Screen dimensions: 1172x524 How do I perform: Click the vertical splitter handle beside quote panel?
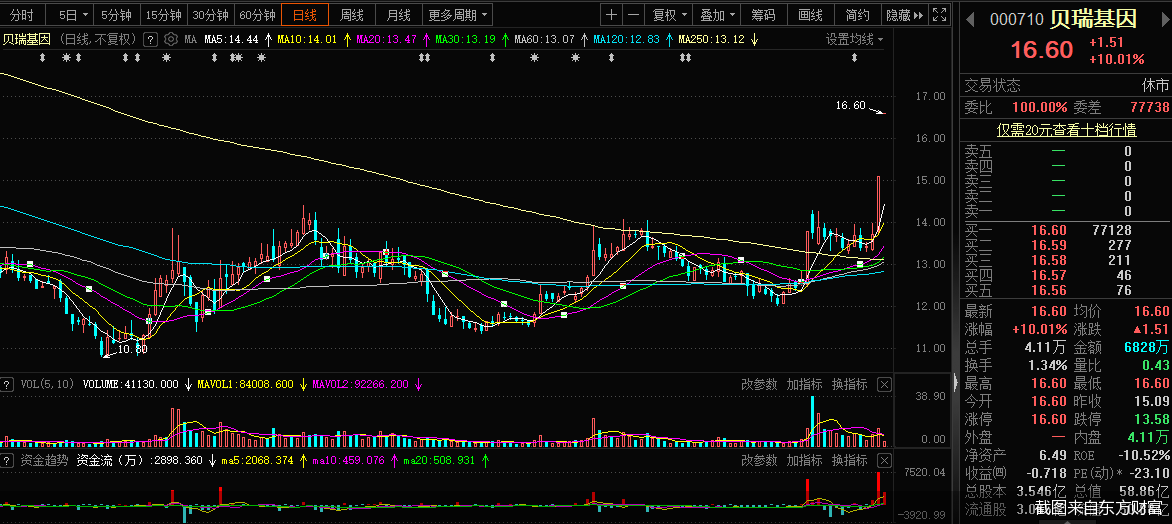(954, 383)
